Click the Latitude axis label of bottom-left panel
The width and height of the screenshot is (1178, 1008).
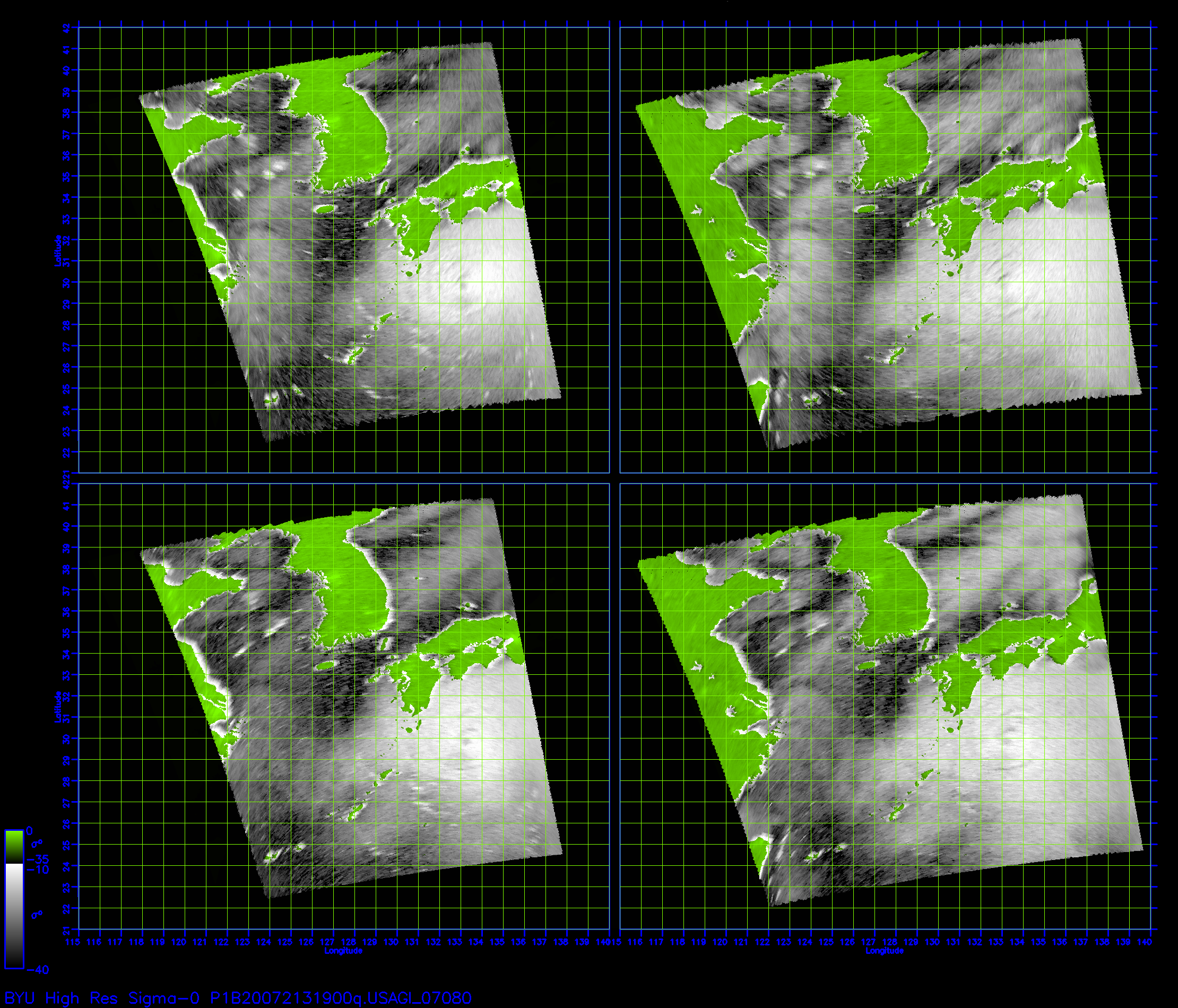58,707
